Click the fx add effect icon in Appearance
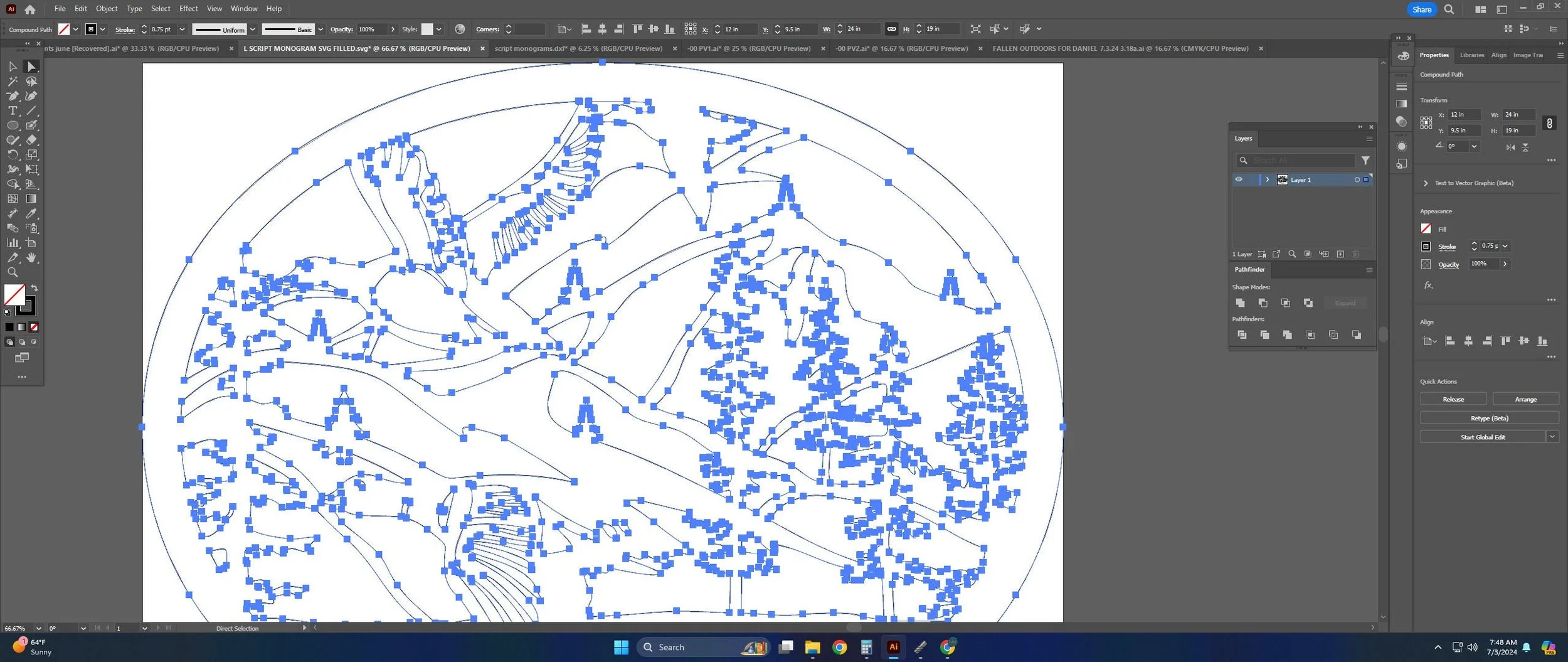 click(x=1428, y=285)
